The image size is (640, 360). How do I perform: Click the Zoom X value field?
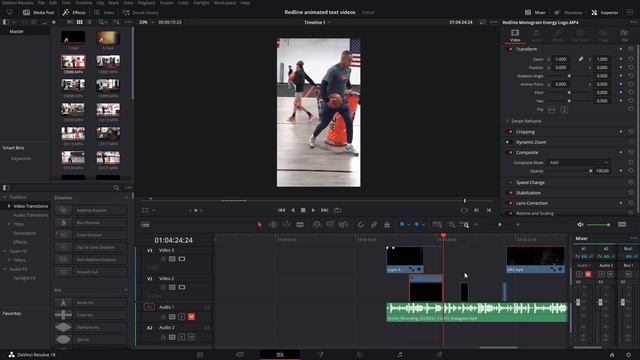click(560, 59)
